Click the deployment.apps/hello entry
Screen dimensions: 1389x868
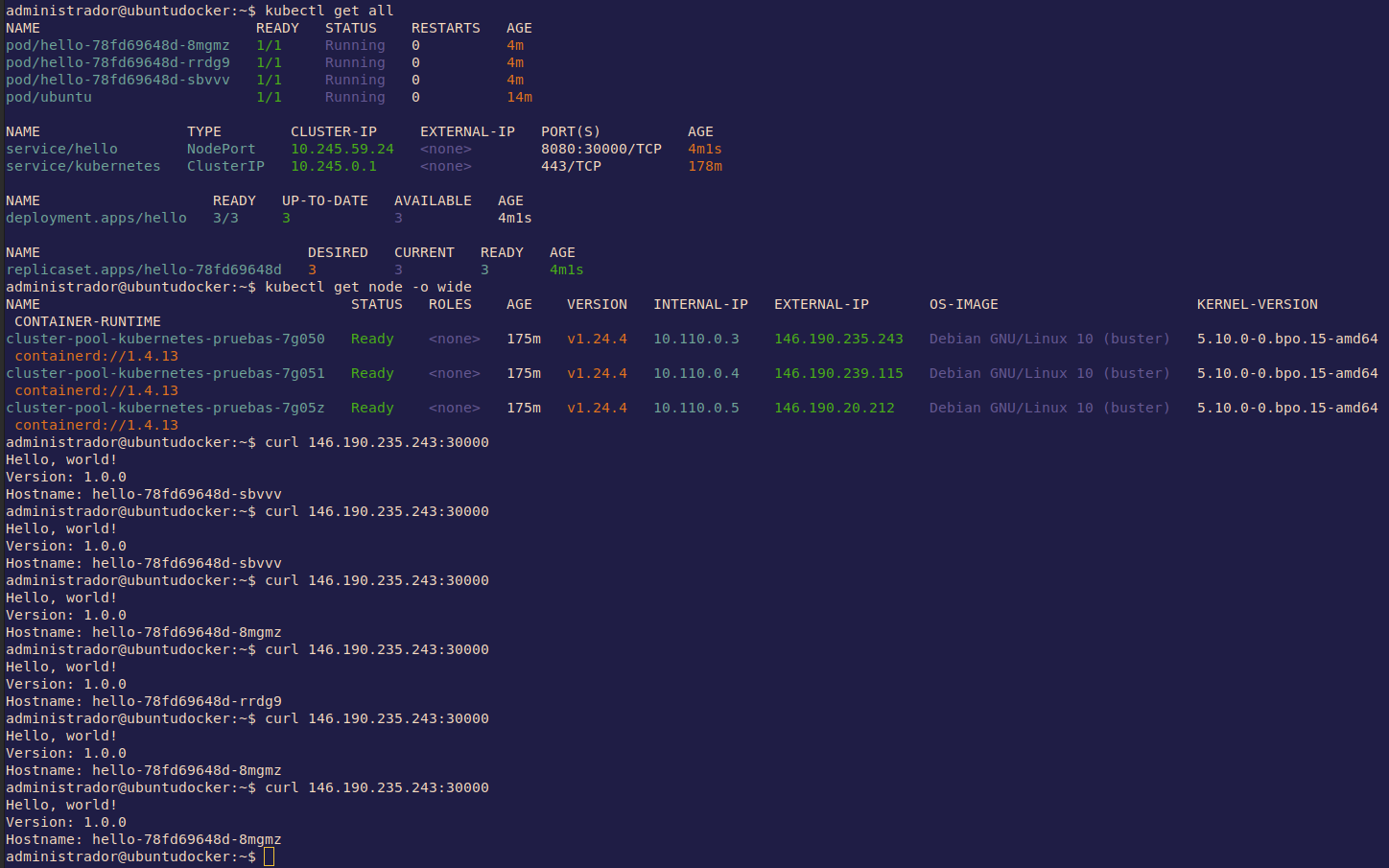[96, 218]
